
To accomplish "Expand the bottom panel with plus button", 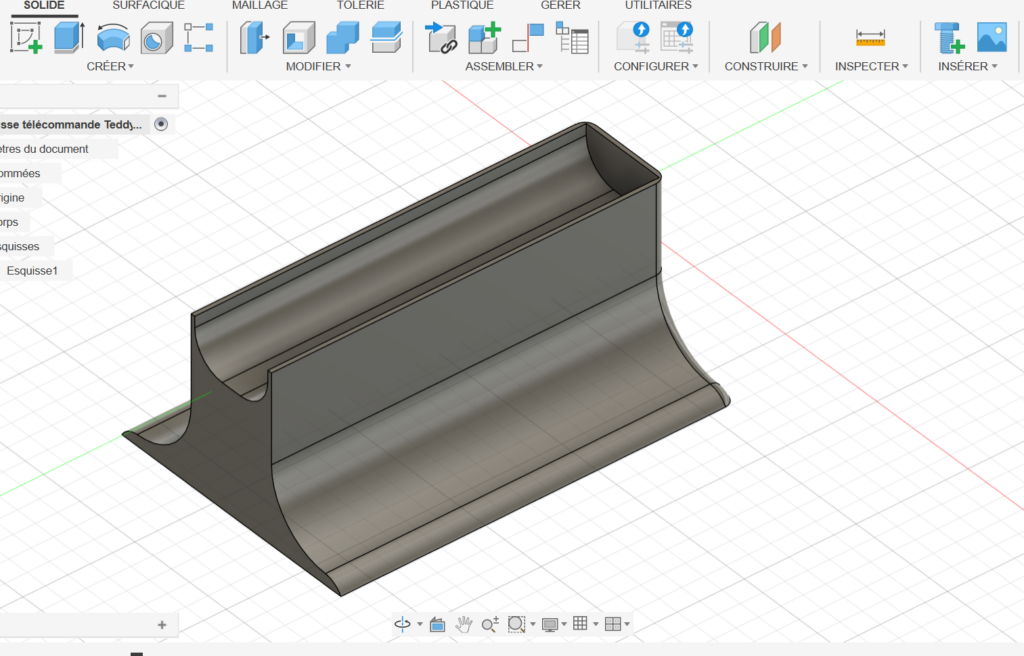I will click(162, 624).
